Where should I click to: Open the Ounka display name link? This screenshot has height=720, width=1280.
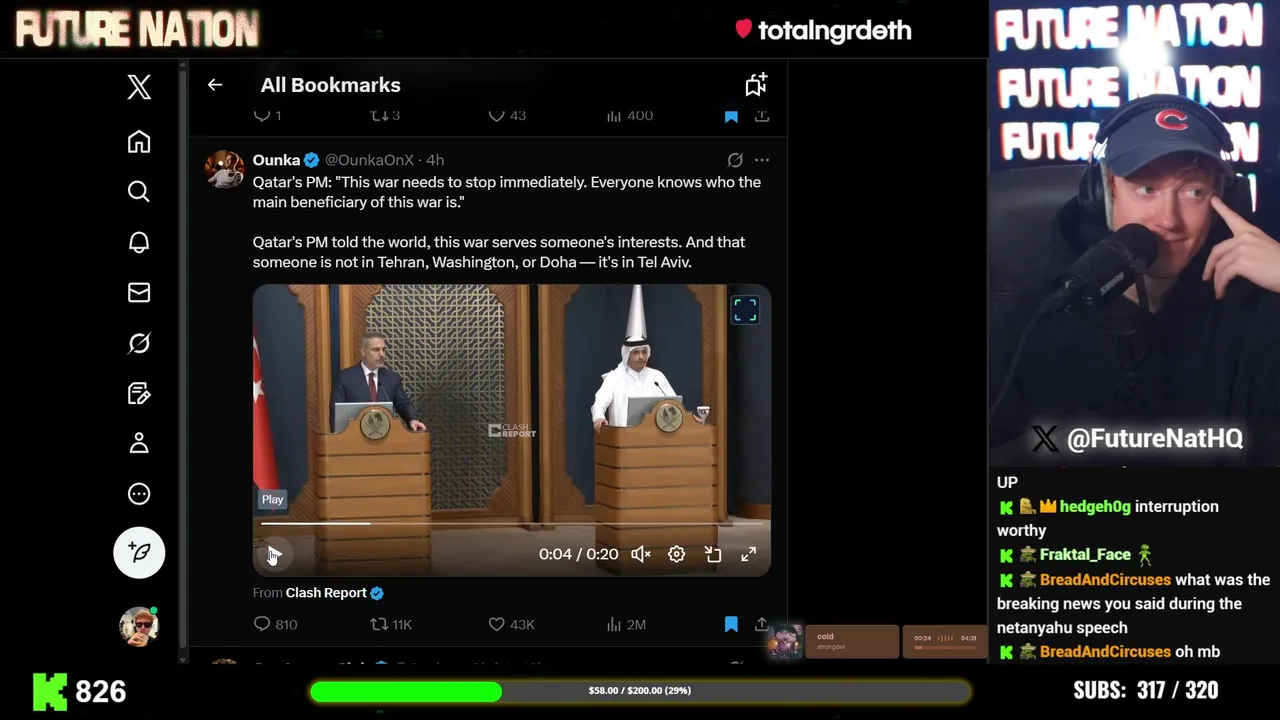[277, 160]
